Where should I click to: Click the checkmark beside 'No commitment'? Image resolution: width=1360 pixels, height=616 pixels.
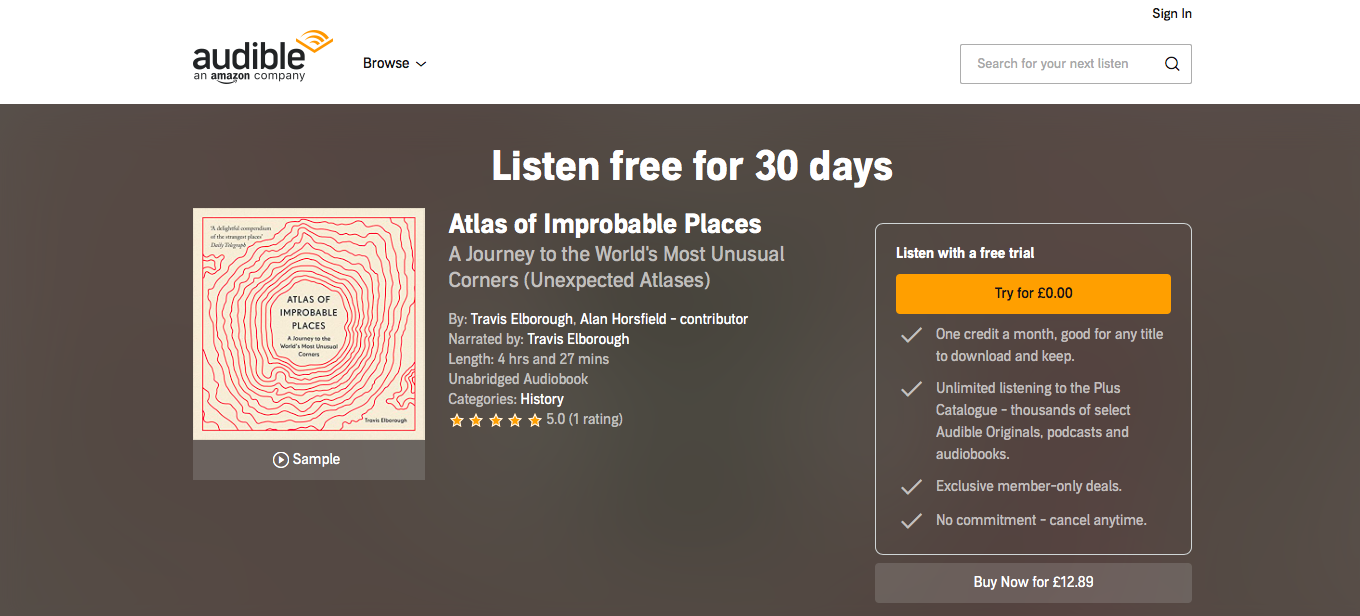point(911,521)
